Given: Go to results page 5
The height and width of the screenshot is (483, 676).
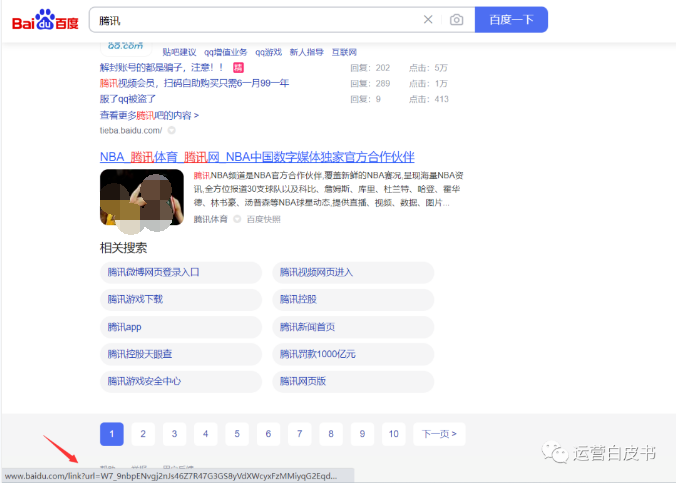Looking at the screenshot, I should pyautogui.click(x=237, y=434).
